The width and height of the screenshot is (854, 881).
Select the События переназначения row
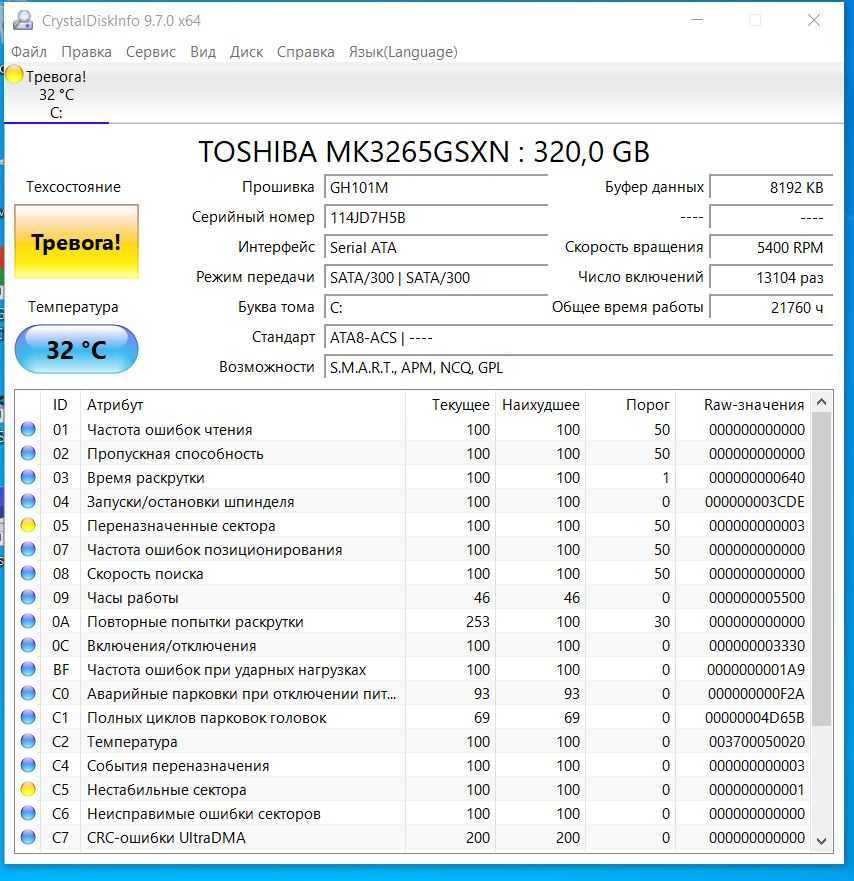pyautogui.click(x=413, y=765)
